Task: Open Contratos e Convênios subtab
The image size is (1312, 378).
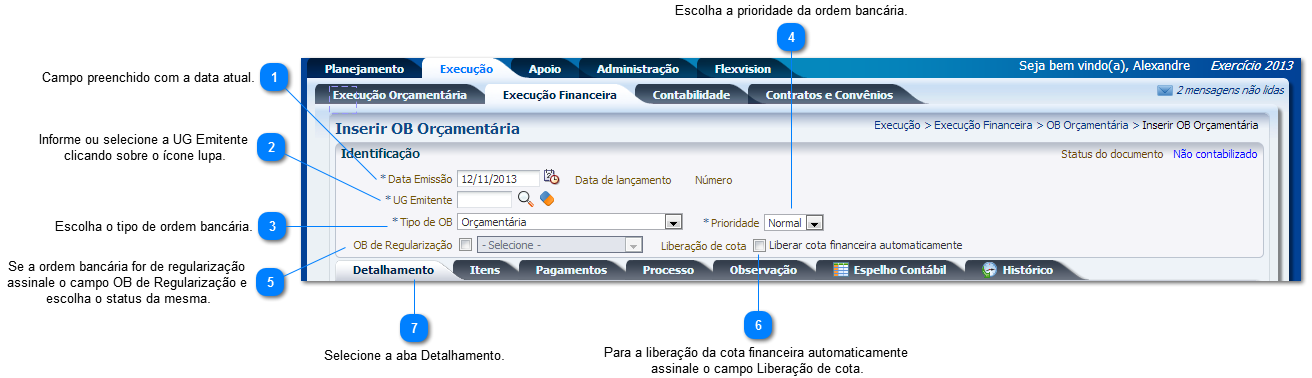Action: 829,95
